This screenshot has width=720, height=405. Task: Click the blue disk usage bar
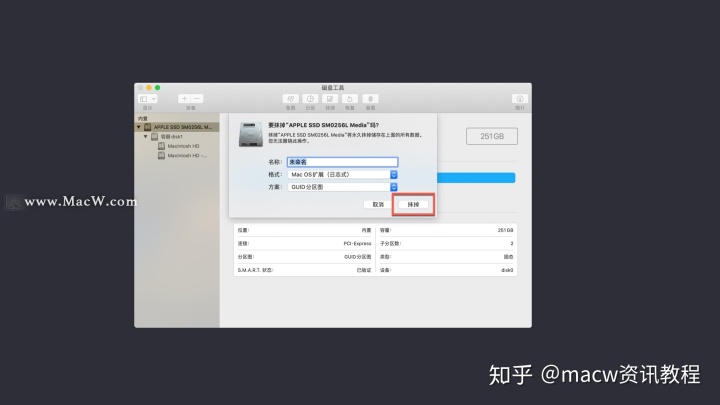pos(476,178)
